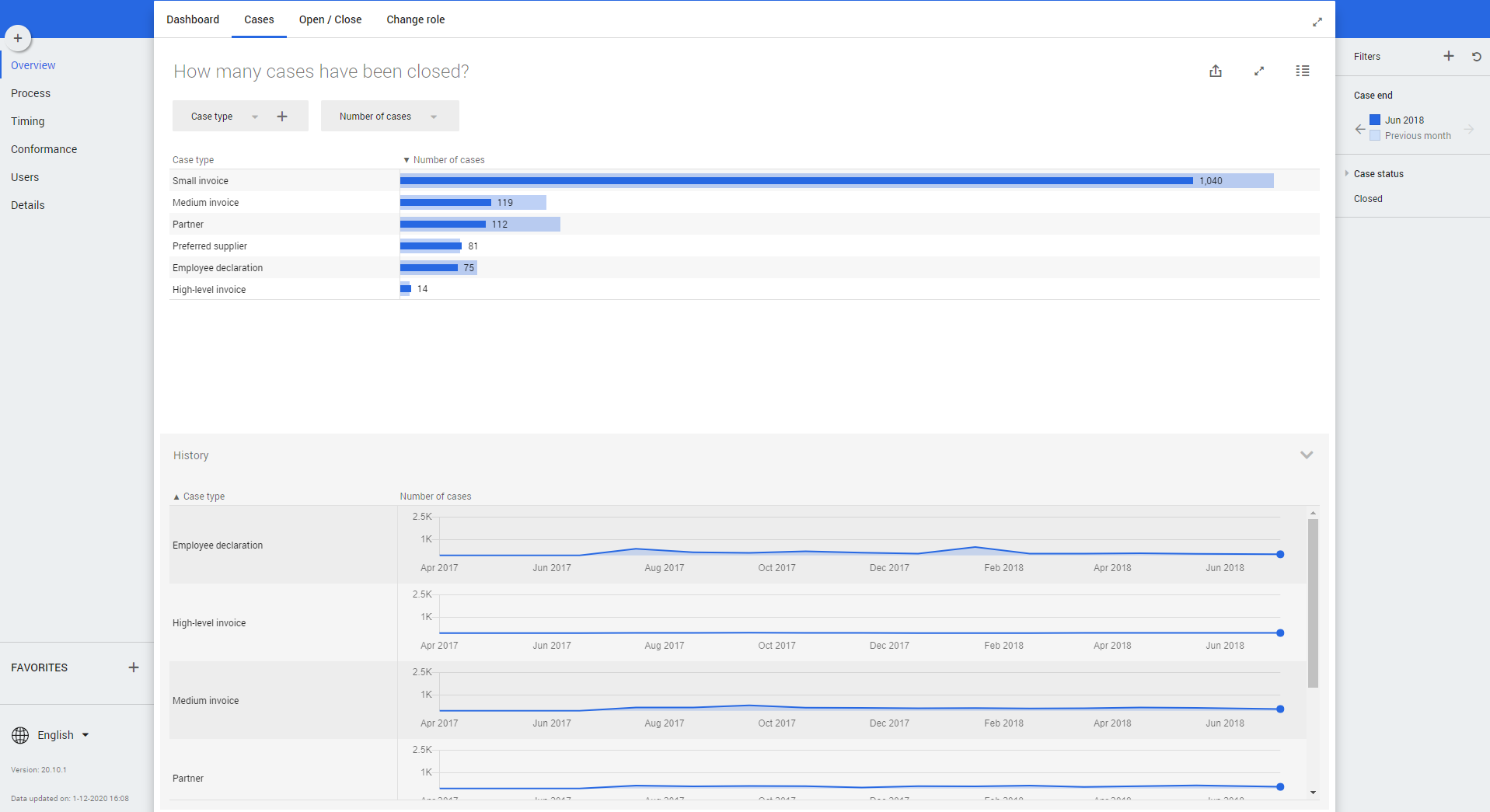The image size is (1490, 812).
Task: Add a favorite using plus icon
Action: coord(134,667)
